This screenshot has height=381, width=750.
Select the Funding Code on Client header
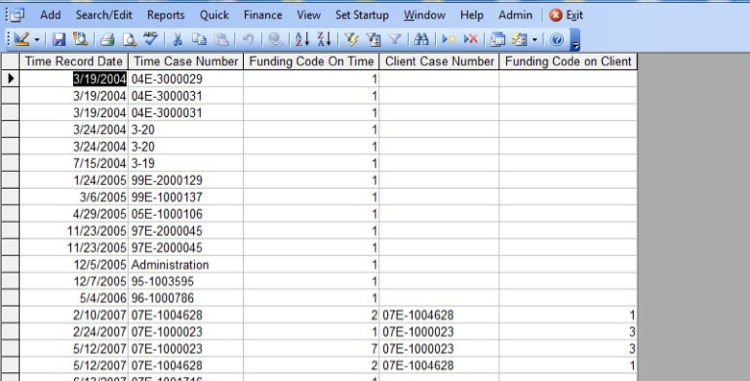tap(568, 61)
